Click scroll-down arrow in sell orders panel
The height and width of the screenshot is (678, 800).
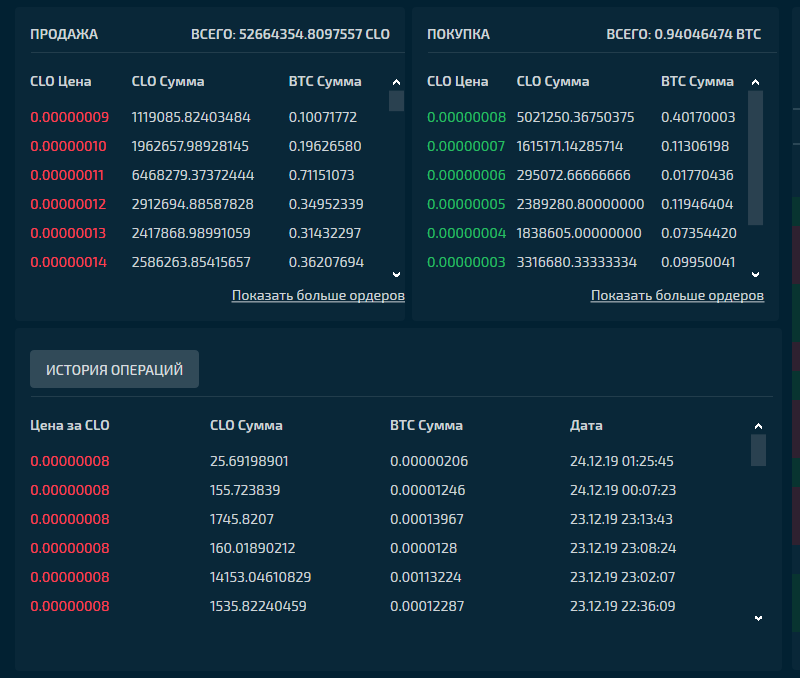pyautogui.click(x=396, y=274)
